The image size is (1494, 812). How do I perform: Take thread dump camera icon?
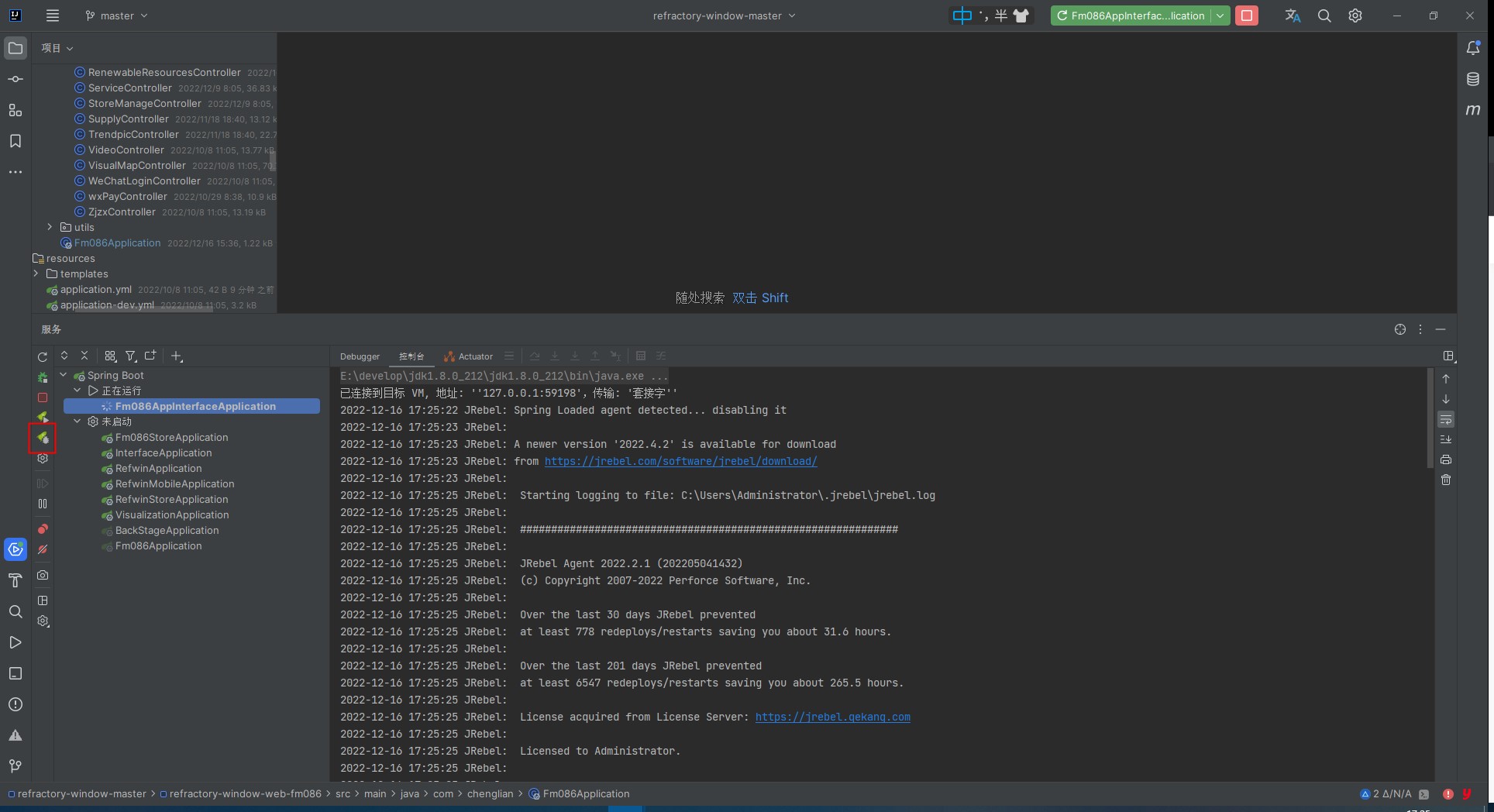[43, 575]
